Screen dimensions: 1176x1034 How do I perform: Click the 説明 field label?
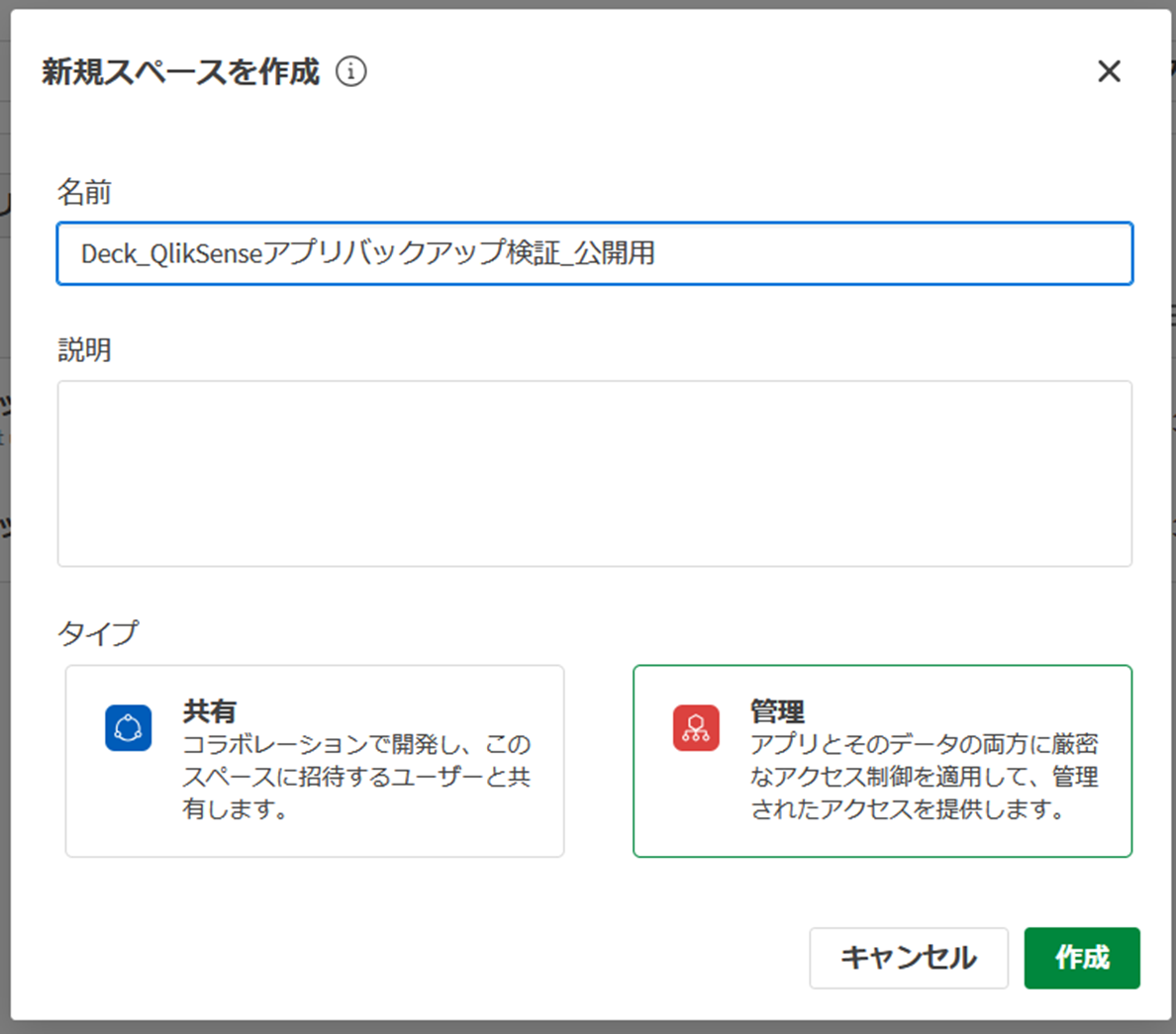pyautogui.click(x=85, y=349)
